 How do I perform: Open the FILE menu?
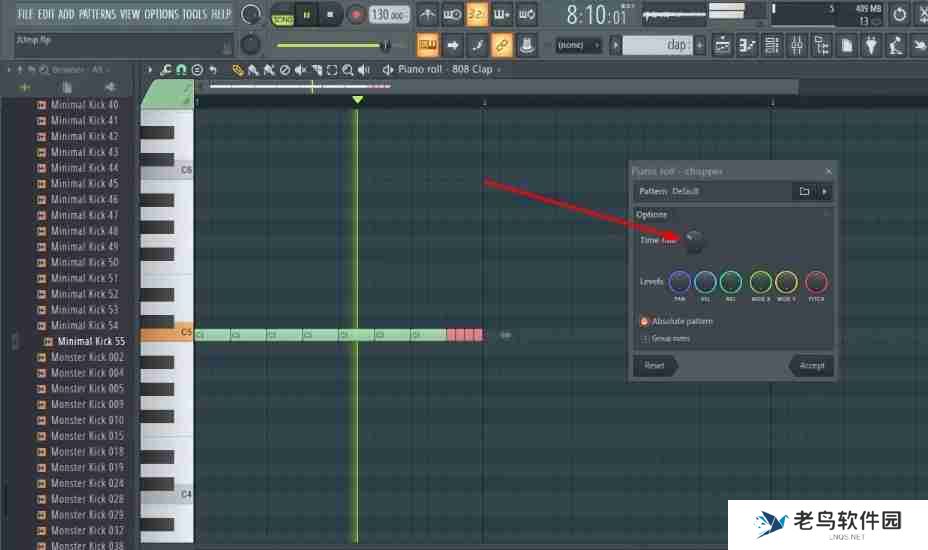click(25, 14)
